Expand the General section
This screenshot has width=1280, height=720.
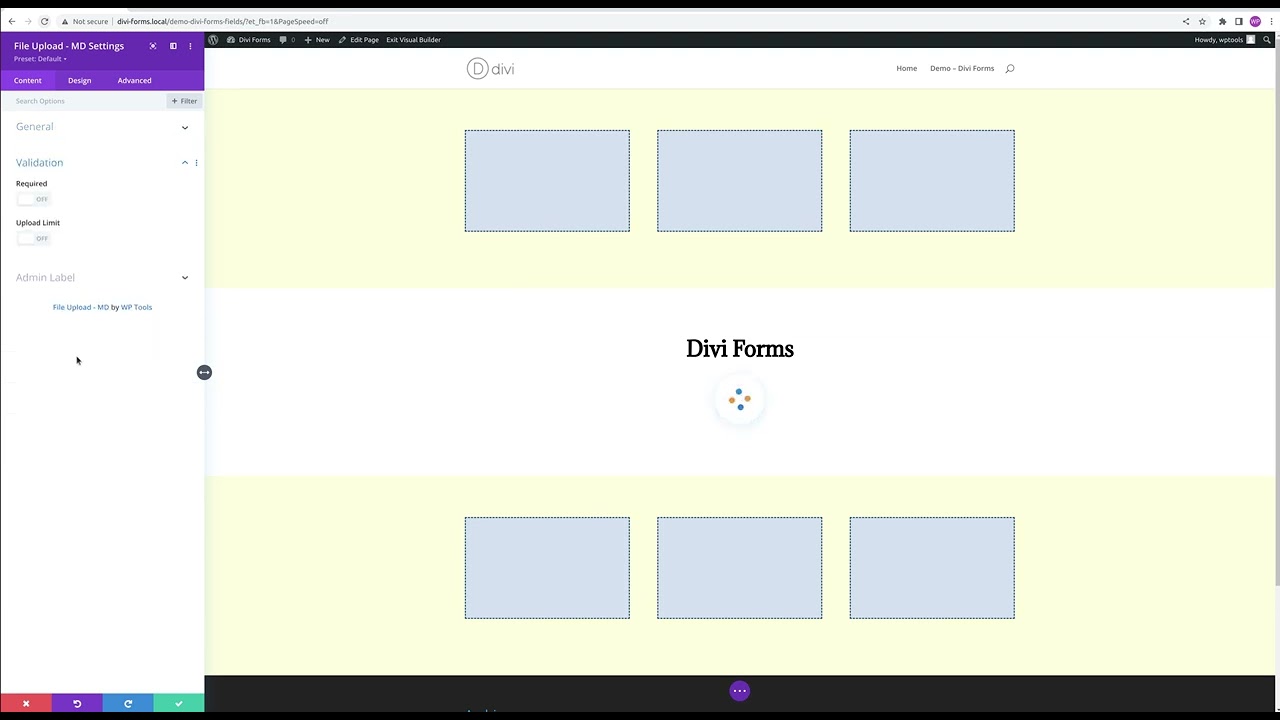[185, 127]
